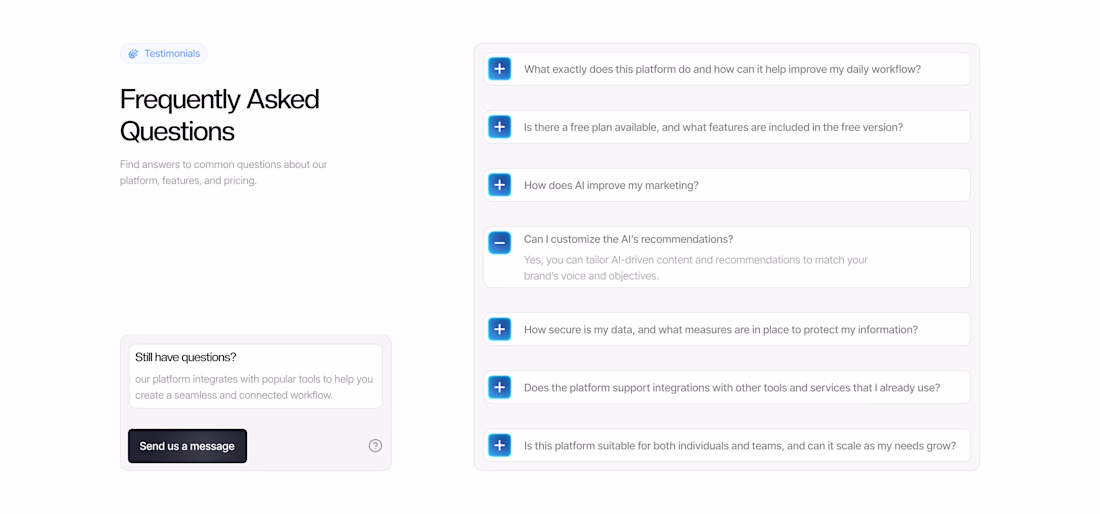Click the answer text starting 'Yes, you can tailor'

tap(696, 268)
